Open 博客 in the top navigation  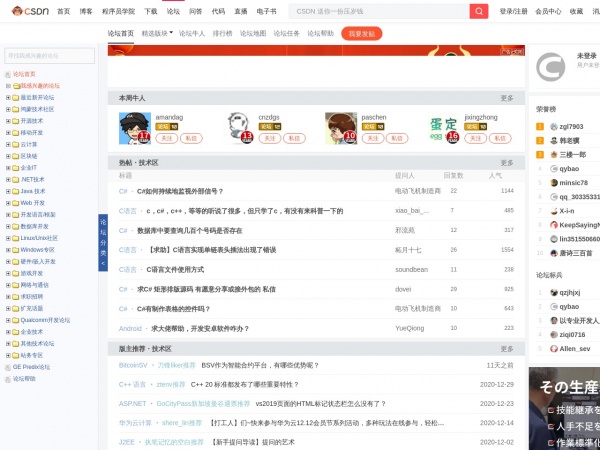86,11
